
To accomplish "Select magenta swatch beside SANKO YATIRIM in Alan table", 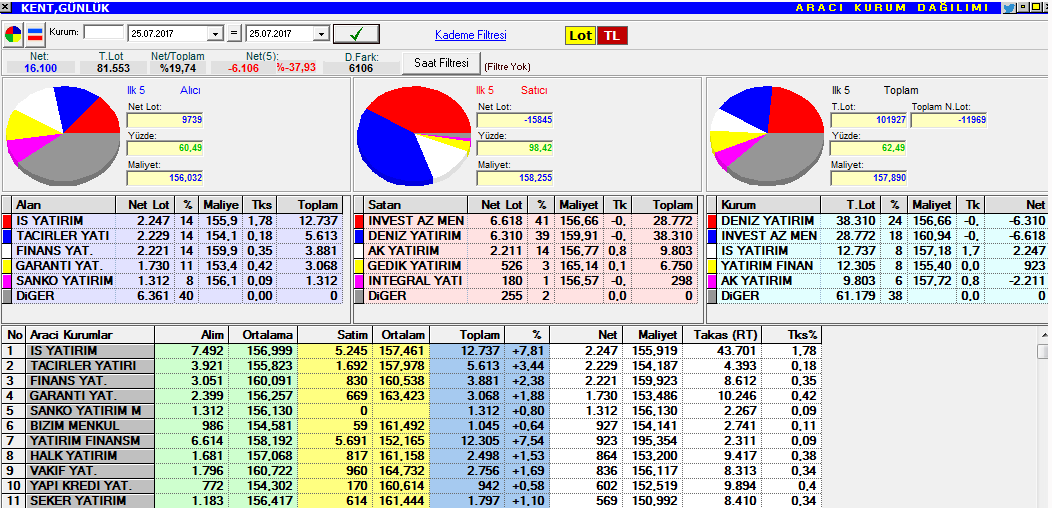I will (x=7, y=280).
